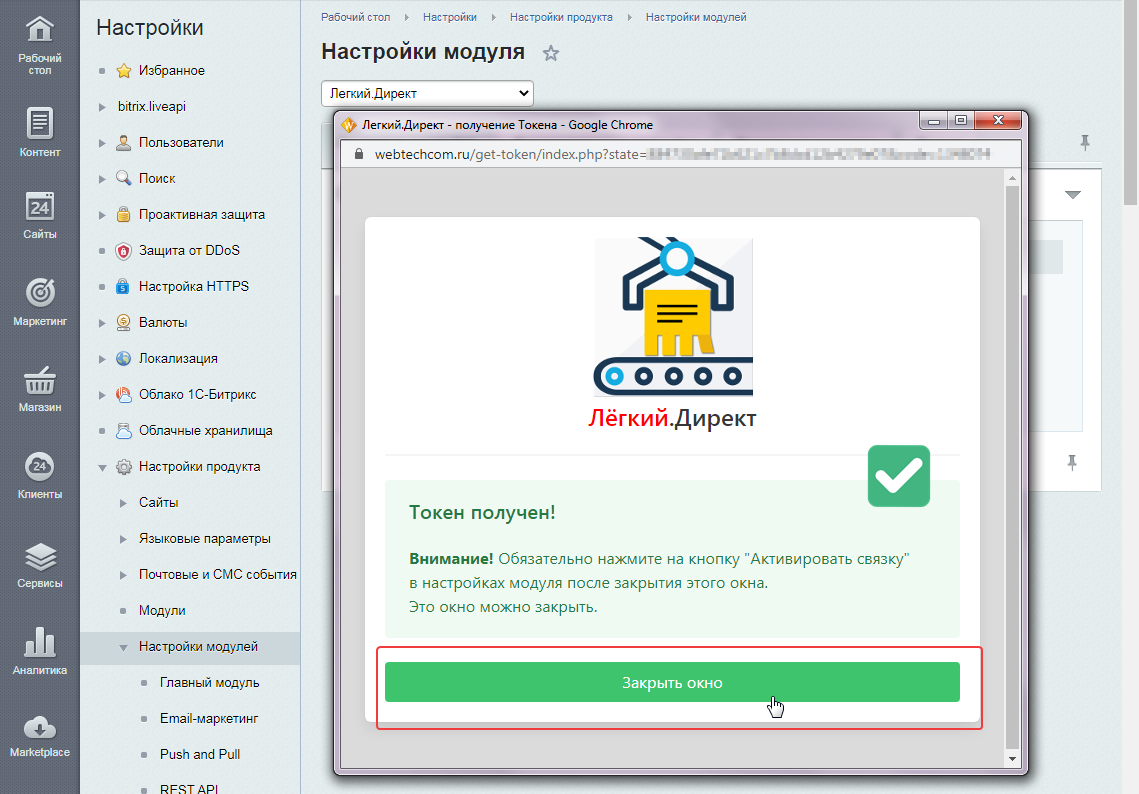Open the Клиенты section icon
Image resolution: width=1139 pixels, height=794 pixels.
(40, 466)
